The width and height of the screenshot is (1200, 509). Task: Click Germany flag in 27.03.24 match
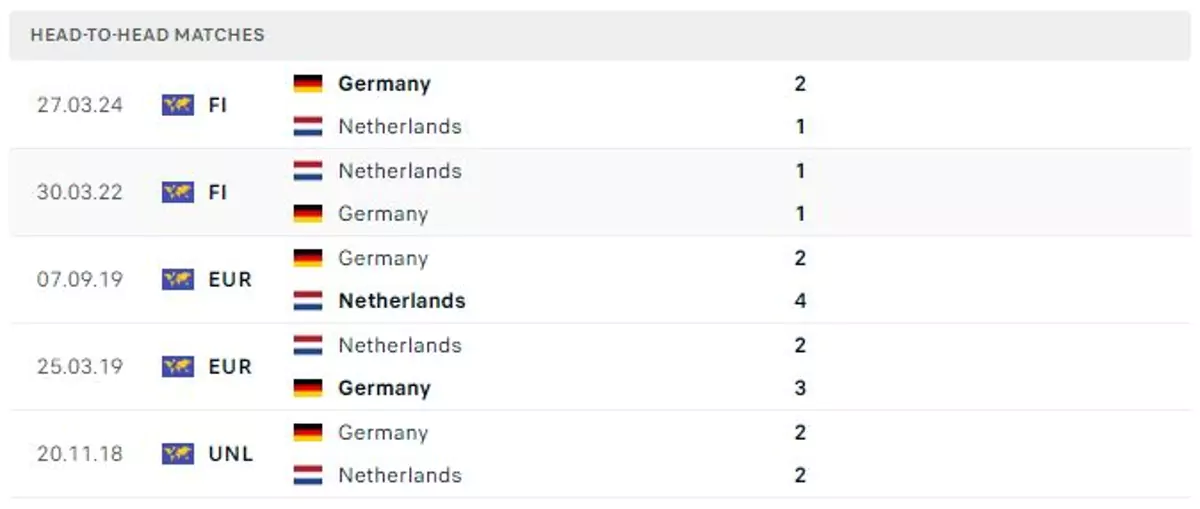point(308,83)
